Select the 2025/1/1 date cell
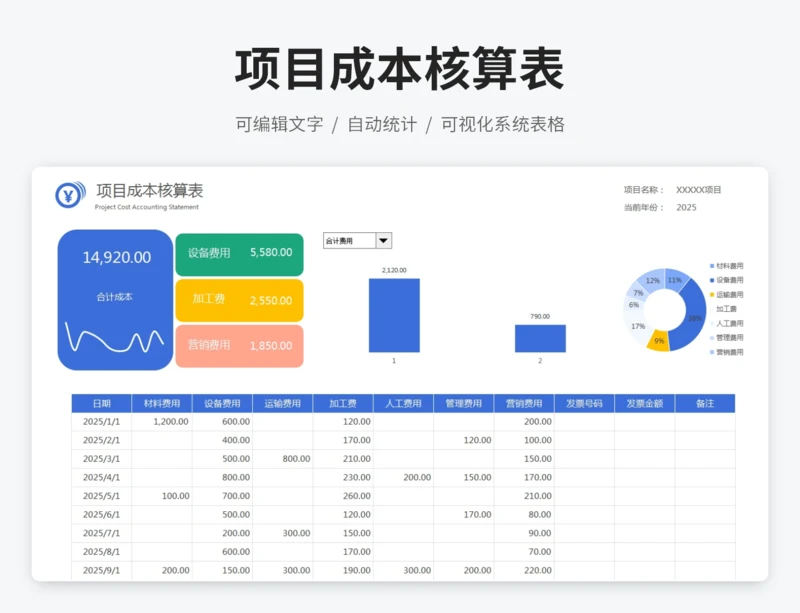This screenshot has width=800, height=613. [102, 422]
